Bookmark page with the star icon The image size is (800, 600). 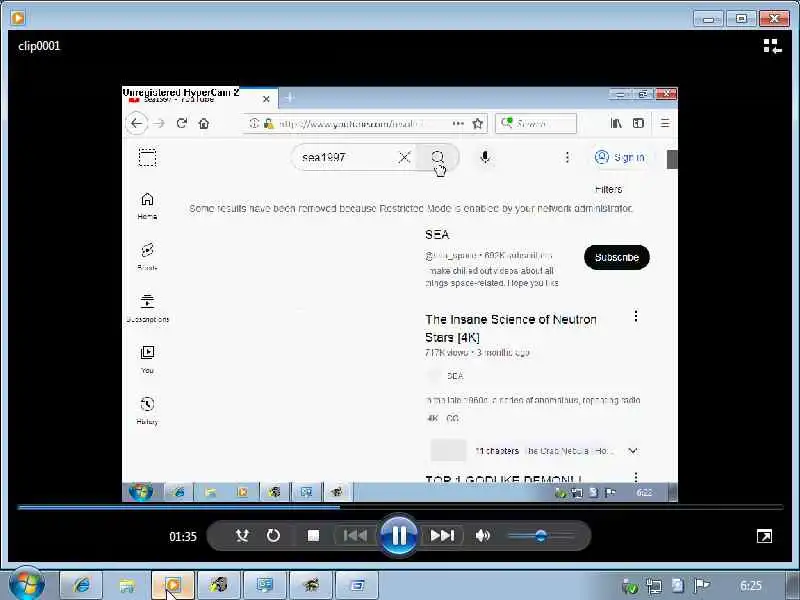coord(478,123)
